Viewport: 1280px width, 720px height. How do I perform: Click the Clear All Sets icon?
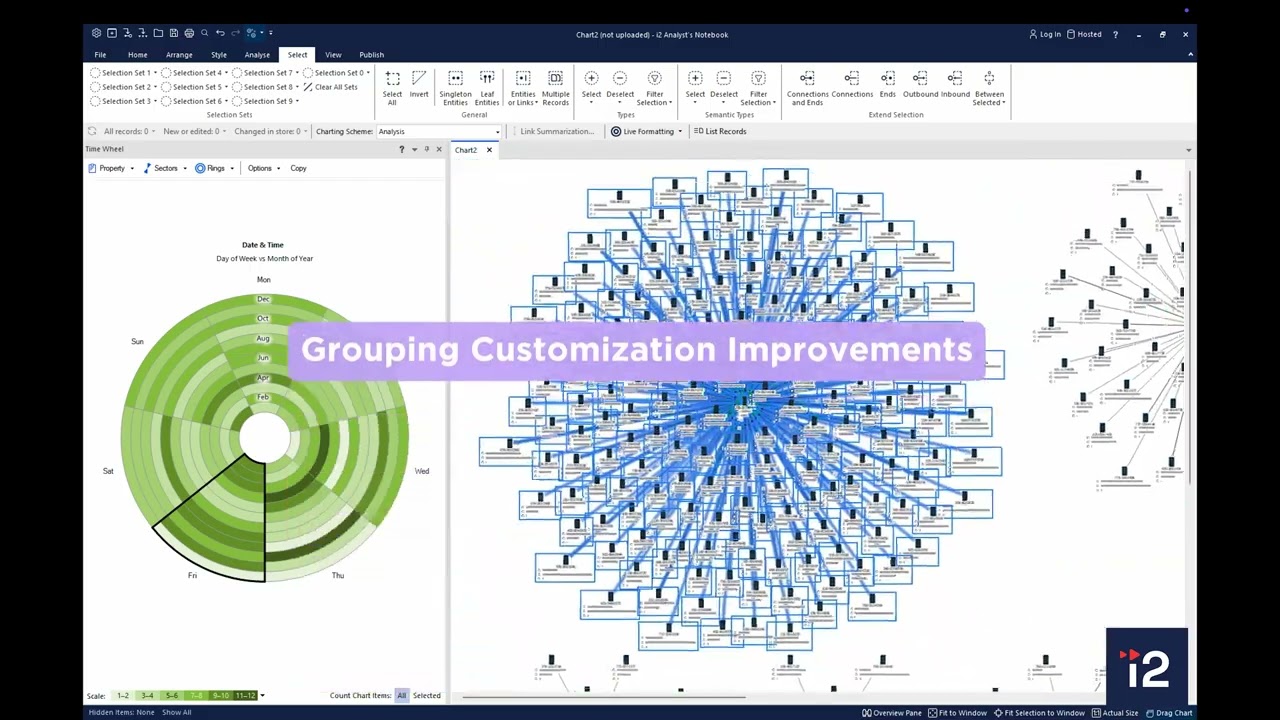click(x=309, y=87)
